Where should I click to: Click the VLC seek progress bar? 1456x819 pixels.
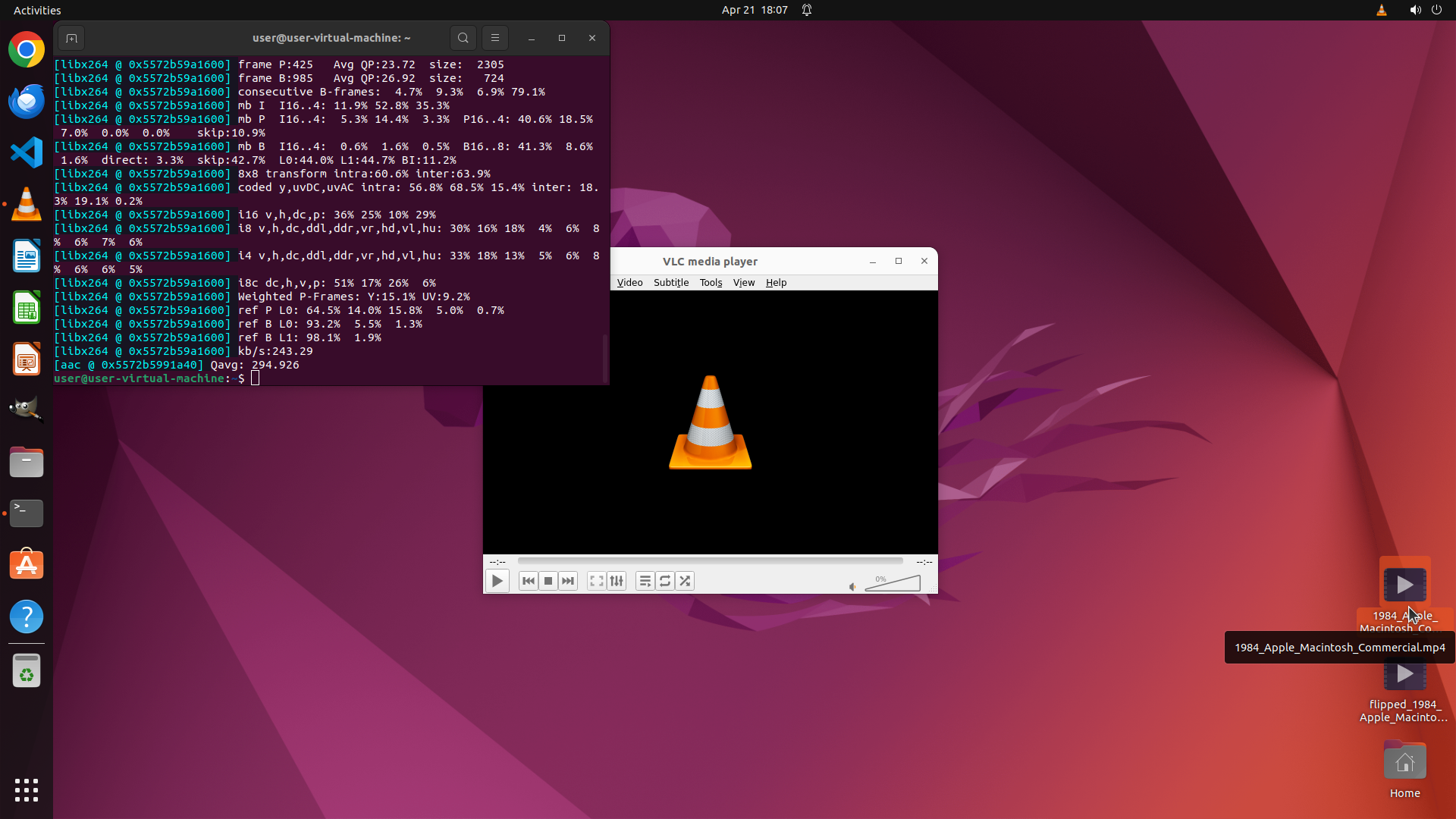710,561
